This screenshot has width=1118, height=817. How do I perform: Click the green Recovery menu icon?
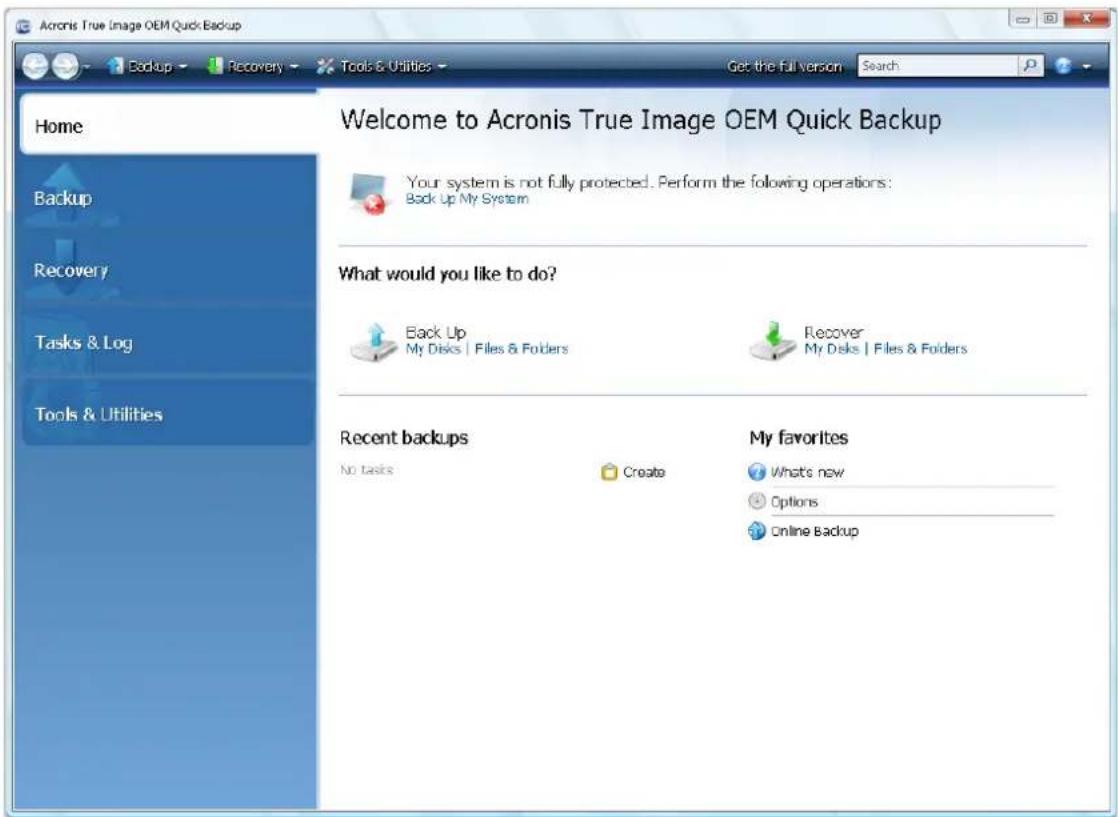pos(215,66)
